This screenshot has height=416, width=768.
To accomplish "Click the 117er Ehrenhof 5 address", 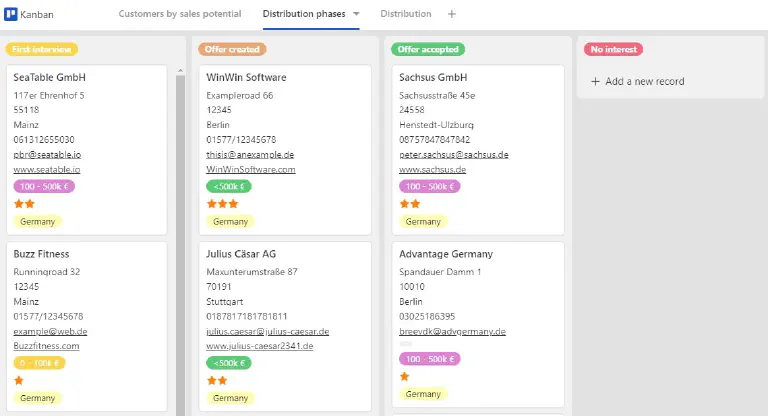I will click(49, 96).
